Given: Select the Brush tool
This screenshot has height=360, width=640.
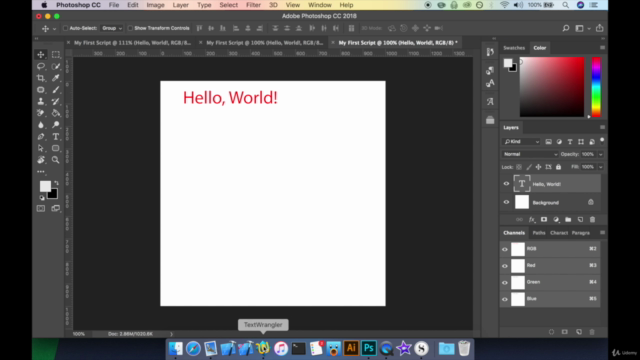Looking at the screenshot, I should point(56,89).
